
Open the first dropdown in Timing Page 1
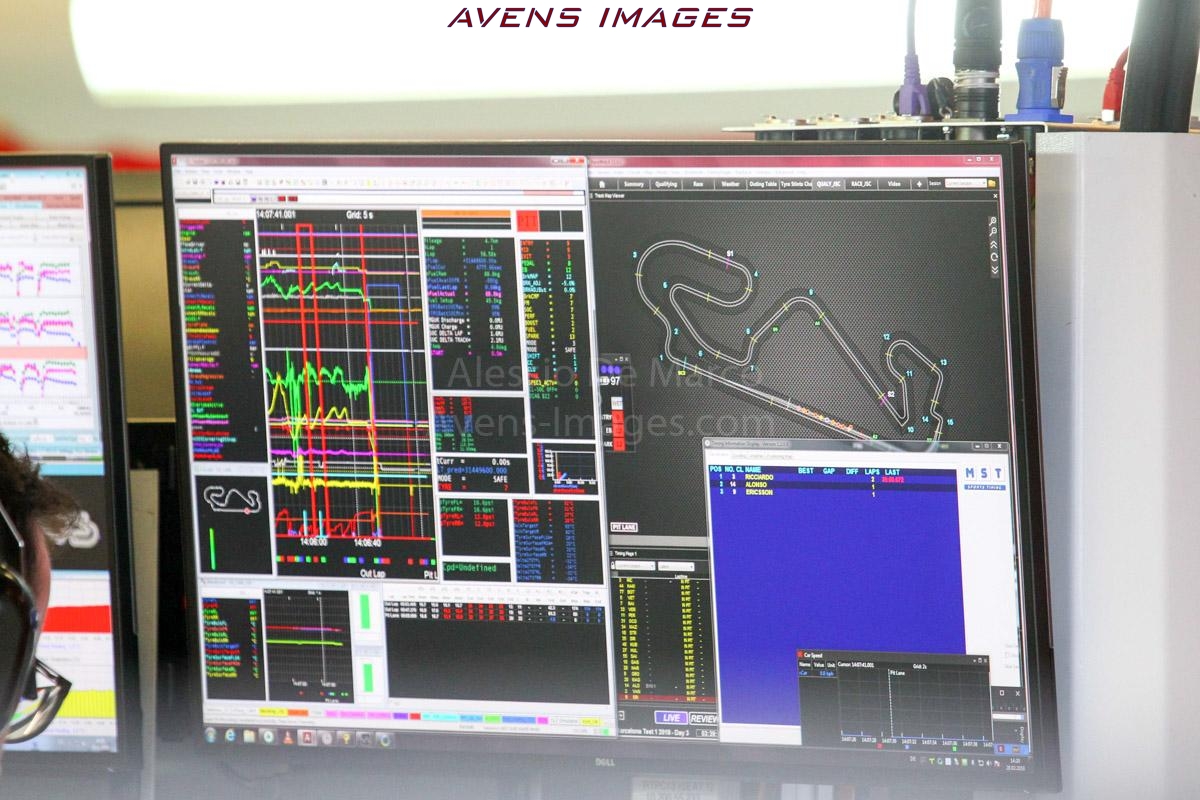635,566
